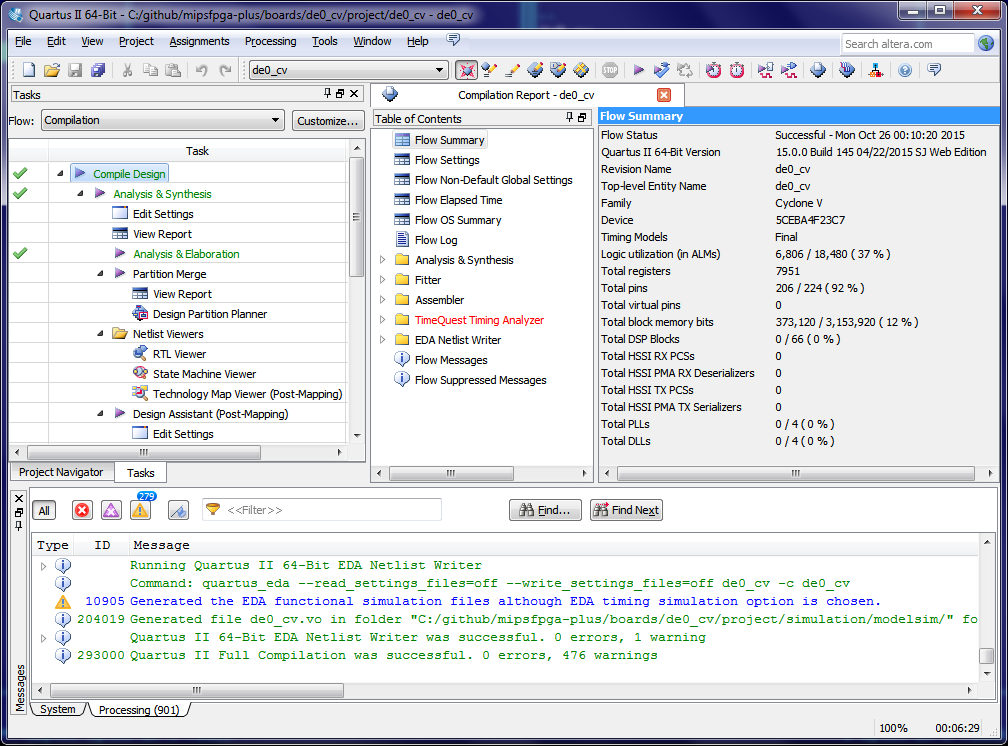
Task: Click the Save All toolbar icon
Action: pyautogui.click(x=98, y=70)
